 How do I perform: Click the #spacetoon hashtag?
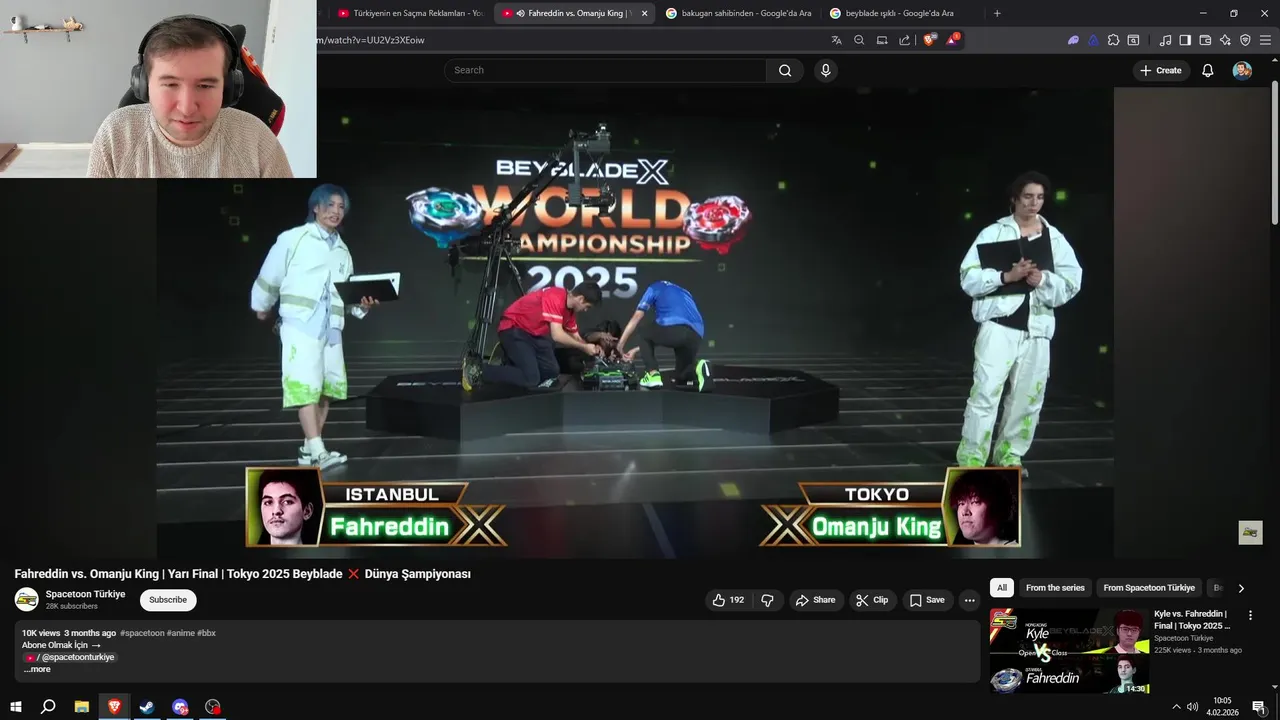pyautogui.click(x=142, y=633)
